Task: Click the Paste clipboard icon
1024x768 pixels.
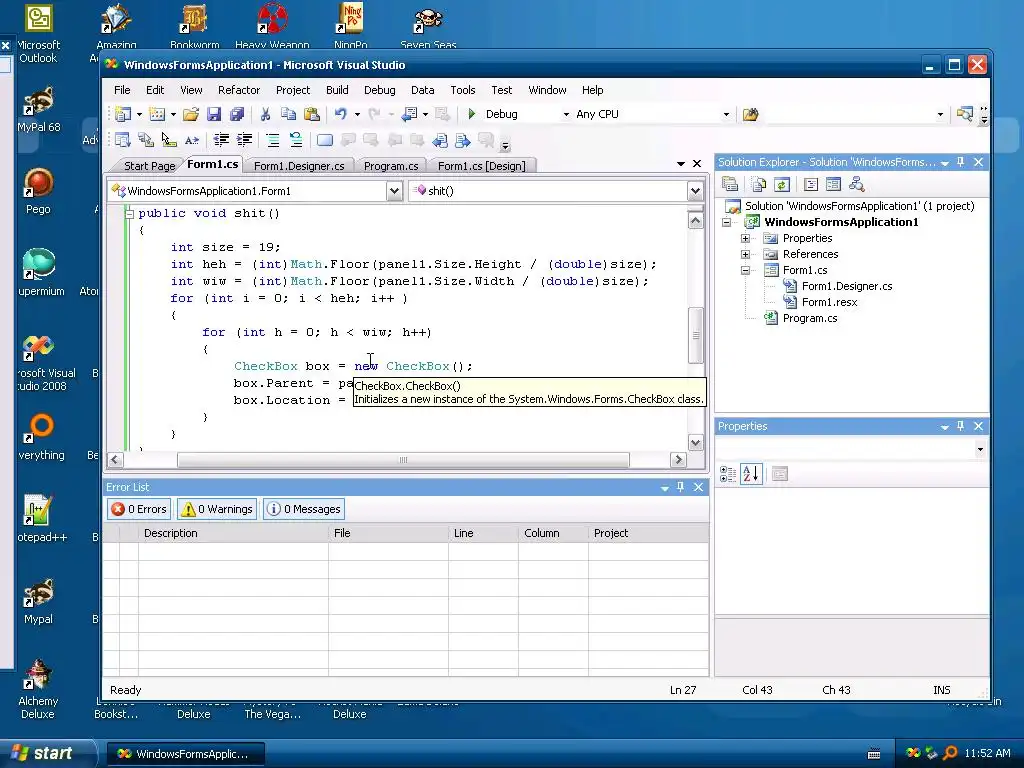Action: pyautogui.click(x=312, y=114)
